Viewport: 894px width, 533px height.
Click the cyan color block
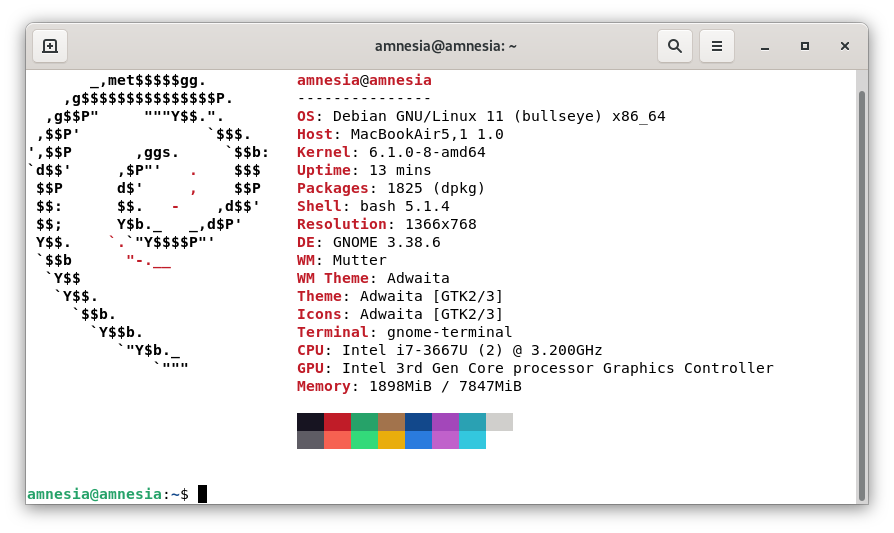click(472, 440)
